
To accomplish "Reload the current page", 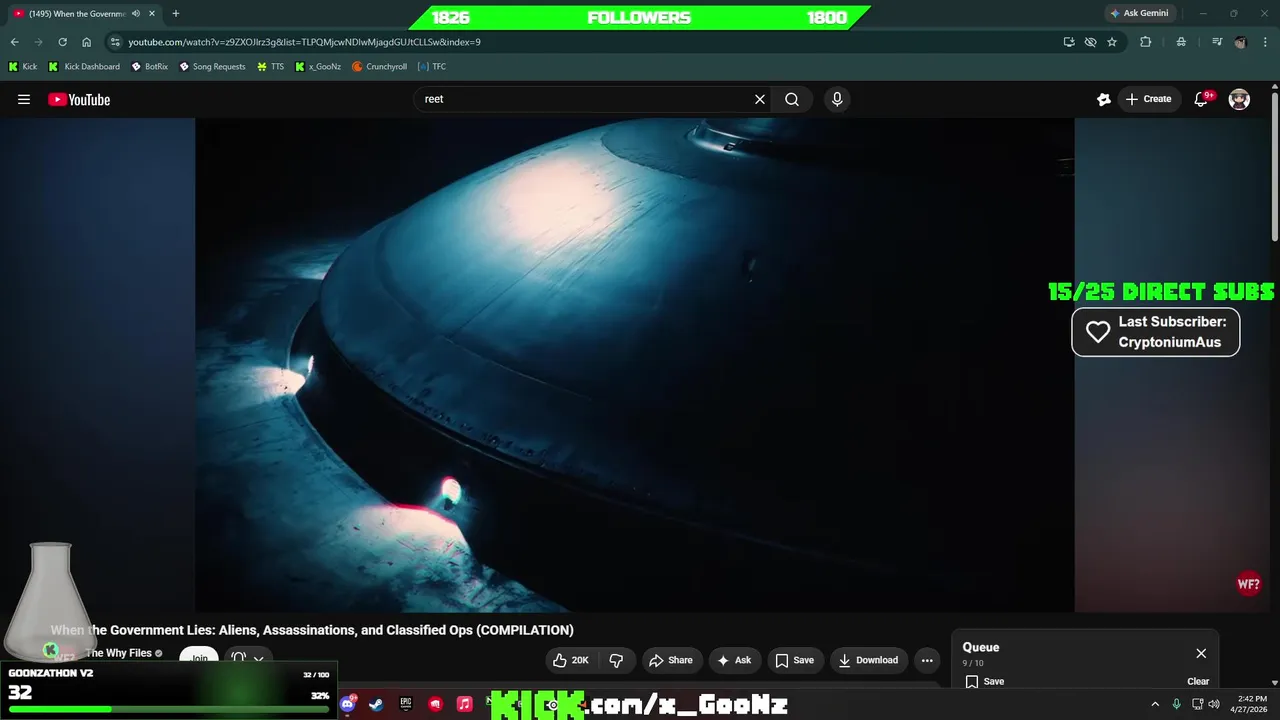I will [x=63, y=42].
